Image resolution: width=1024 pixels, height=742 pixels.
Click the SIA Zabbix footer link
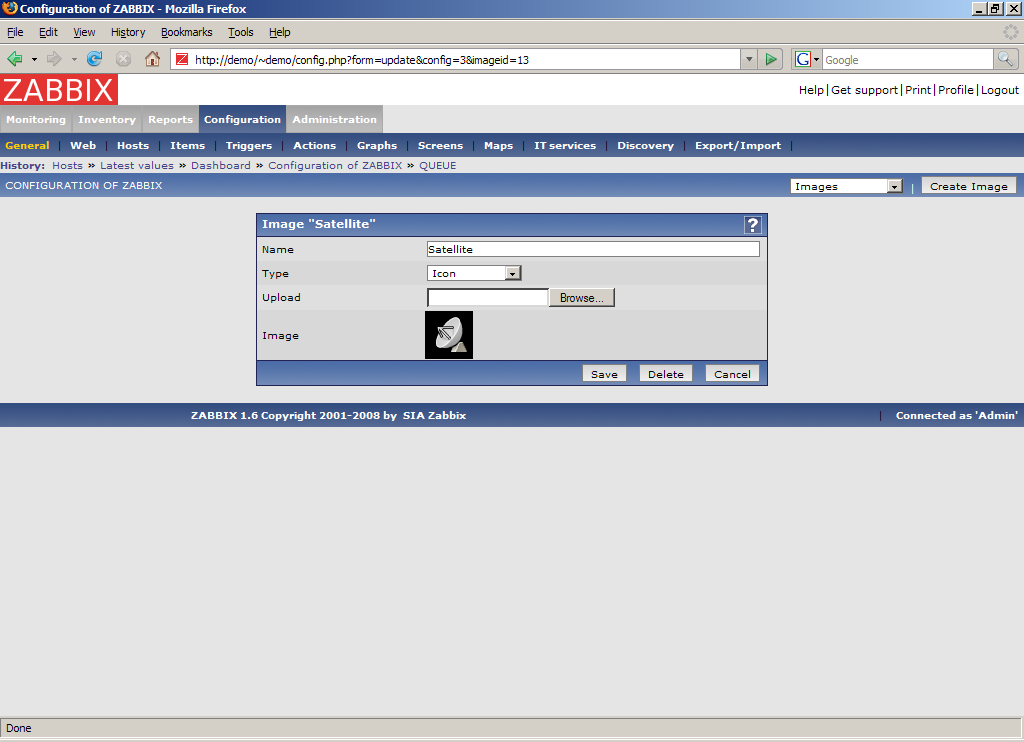(434, 415)
